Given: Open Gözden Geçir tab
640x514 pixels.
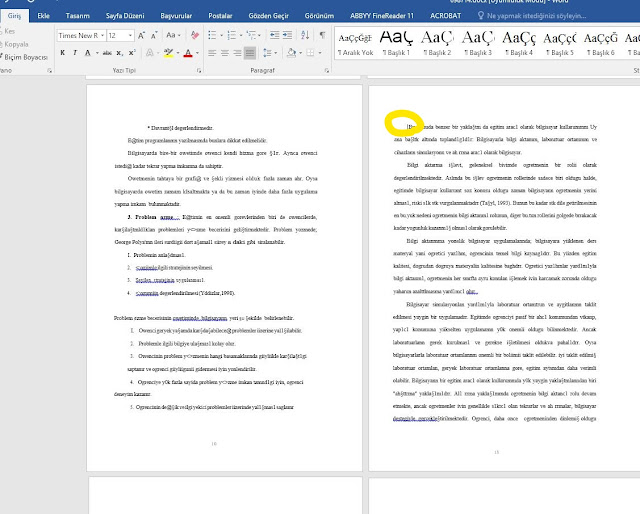Looking at the screenshot, I should (x=268, y=16).
